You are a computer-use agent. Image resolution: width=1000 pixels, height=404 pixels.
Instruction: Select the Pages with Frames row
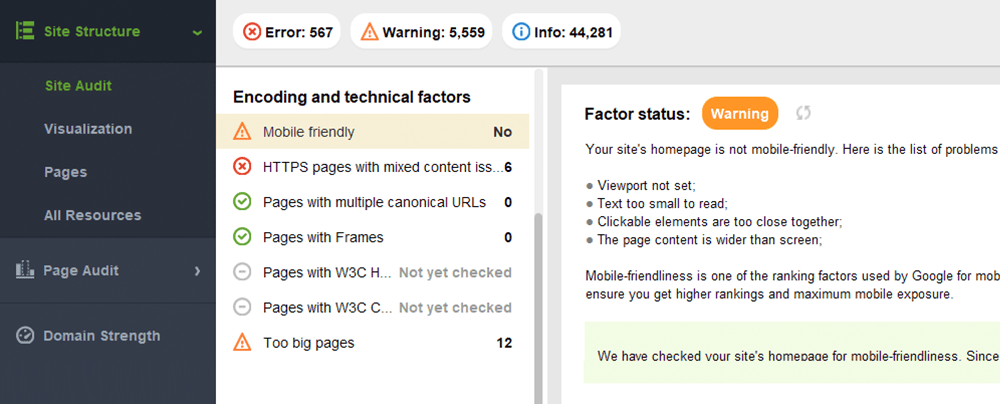click(372, 237)
